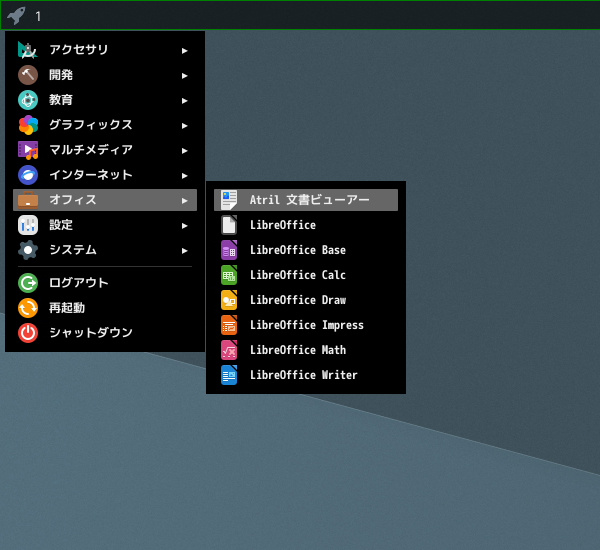Click the グラフィックス colorful flower icon
This screenshot has height=550, width=600.
28,125
